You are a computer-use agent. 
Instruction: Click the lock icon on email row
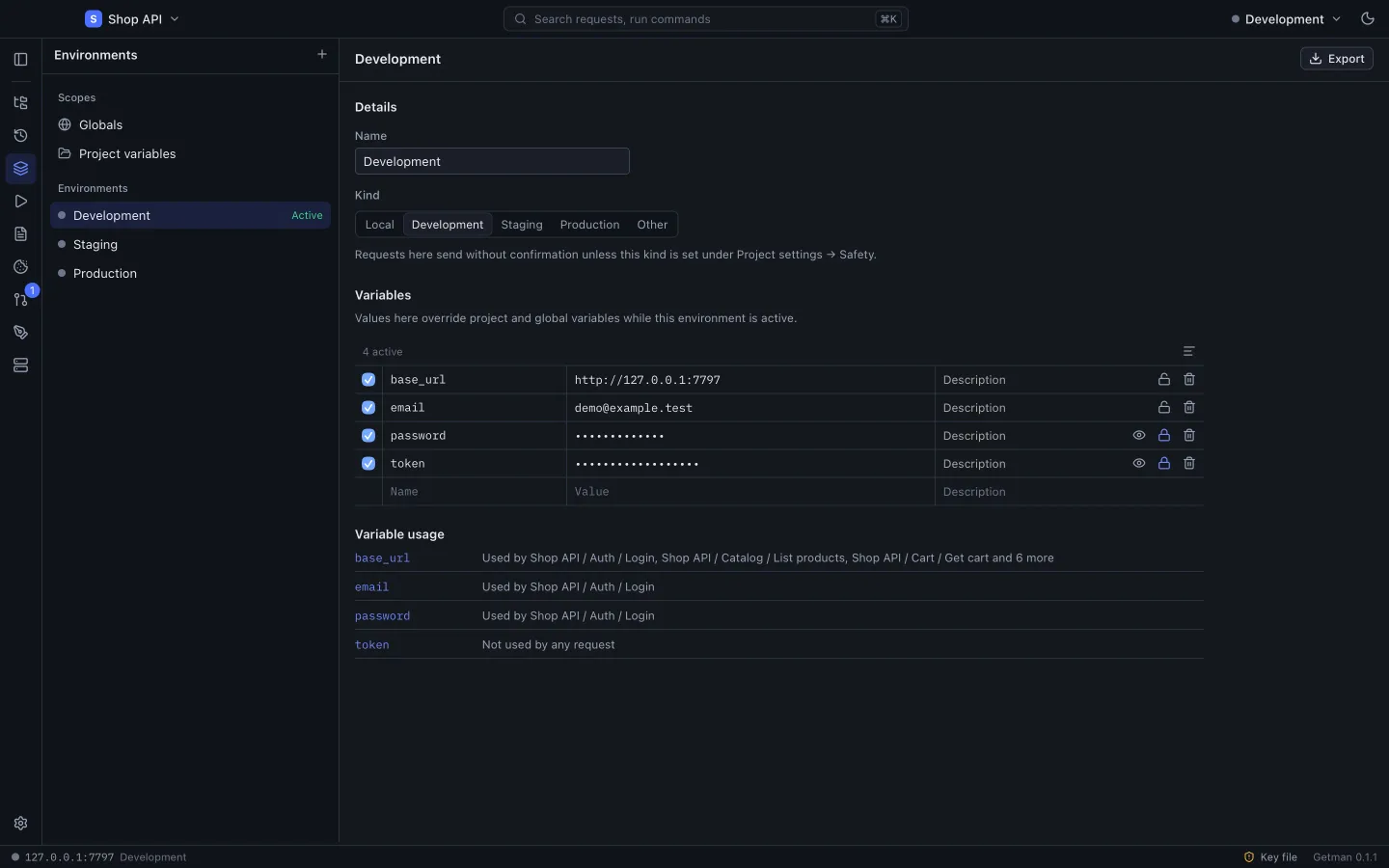[x=1164, y=408]
